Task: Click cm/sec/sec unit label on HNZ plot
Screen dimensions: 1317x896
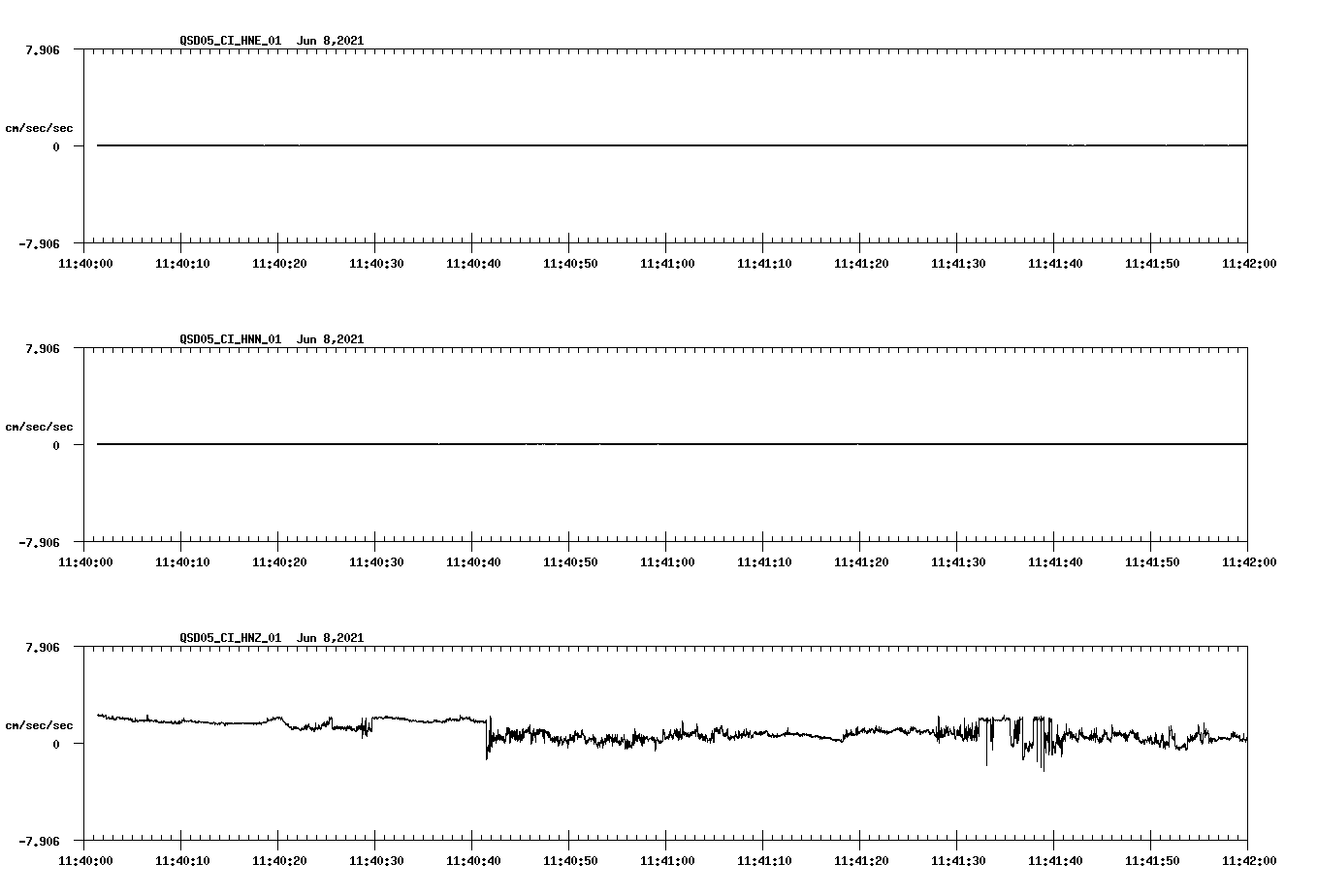Action: point(39,725)
